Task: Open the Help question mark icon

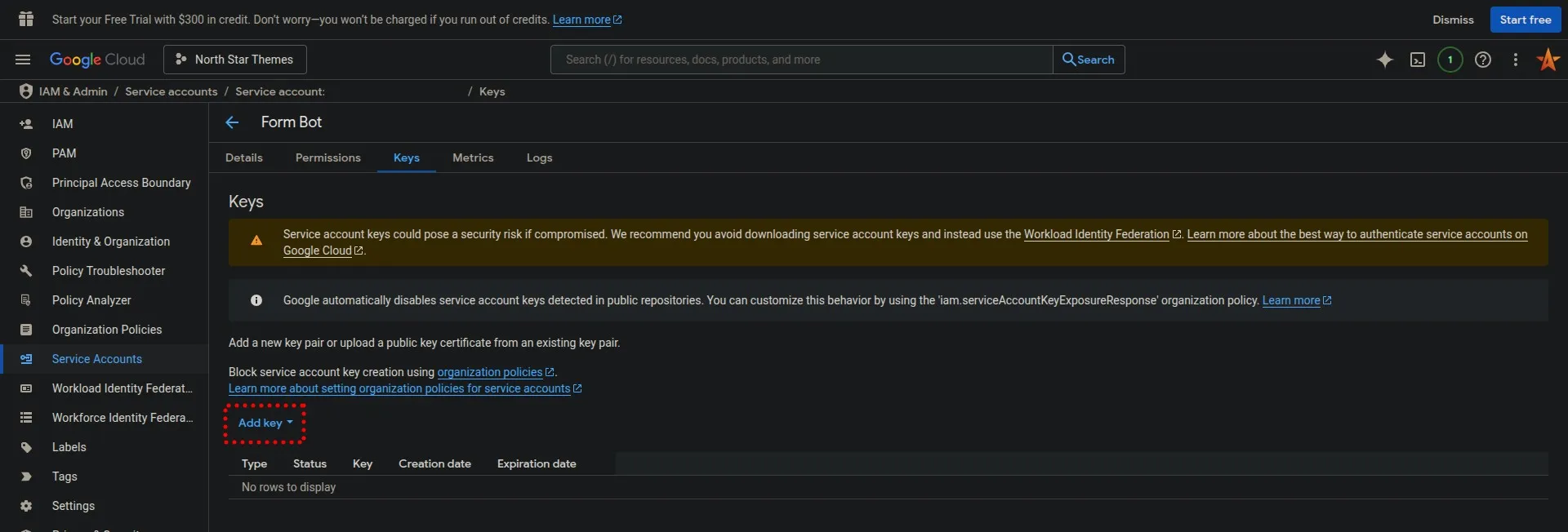Action: click(x=1483, y=60)
